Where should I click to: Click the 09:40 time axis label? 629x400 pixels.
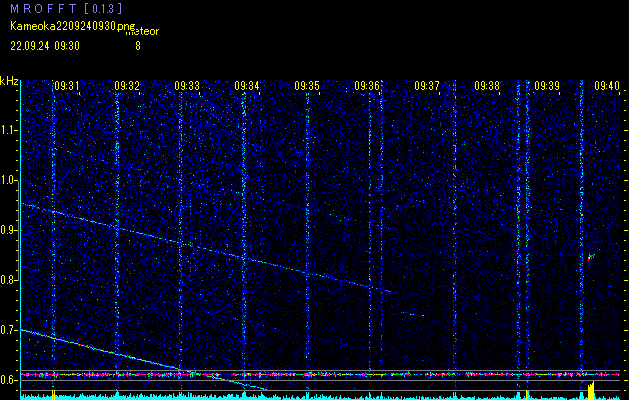click(x=607, y=85)
